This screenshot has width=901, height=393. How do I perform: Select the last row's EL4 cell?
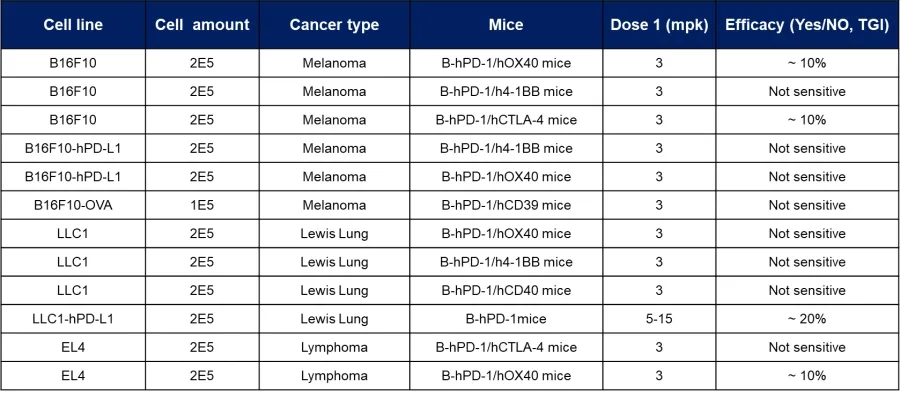pos(73,376)
